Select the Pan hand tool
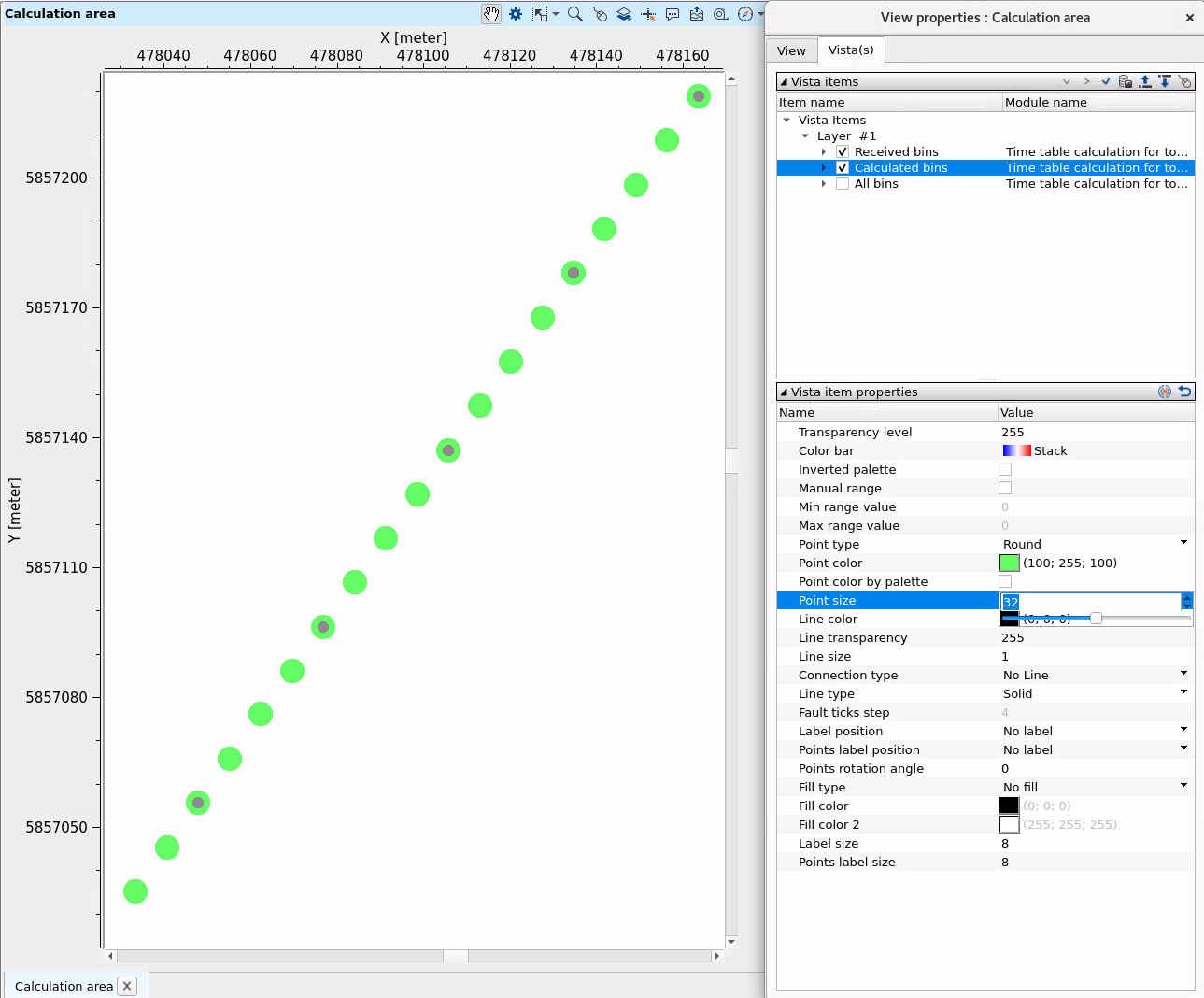 (x=491, y=14)
